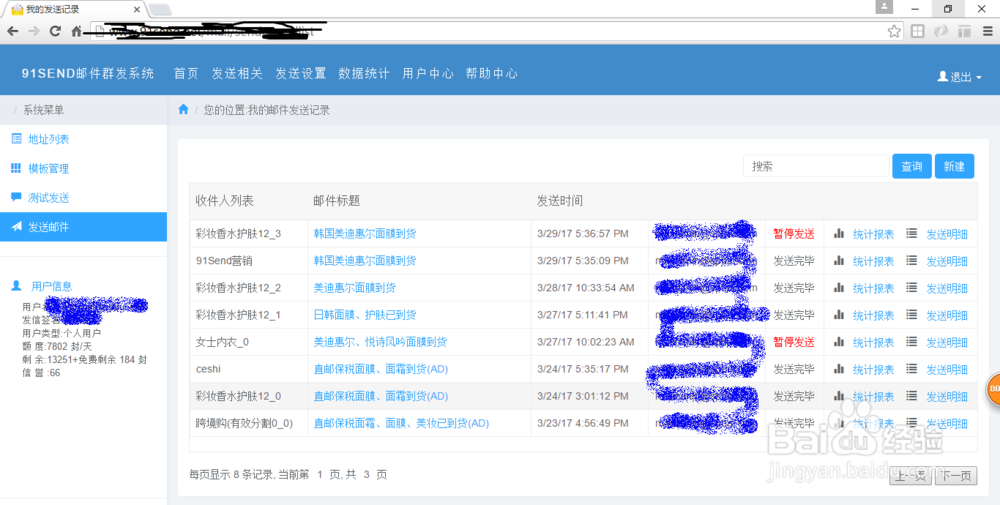Click 用户信息 heading link
This screenshot has width=1000, height=505.
click(52, 286)
